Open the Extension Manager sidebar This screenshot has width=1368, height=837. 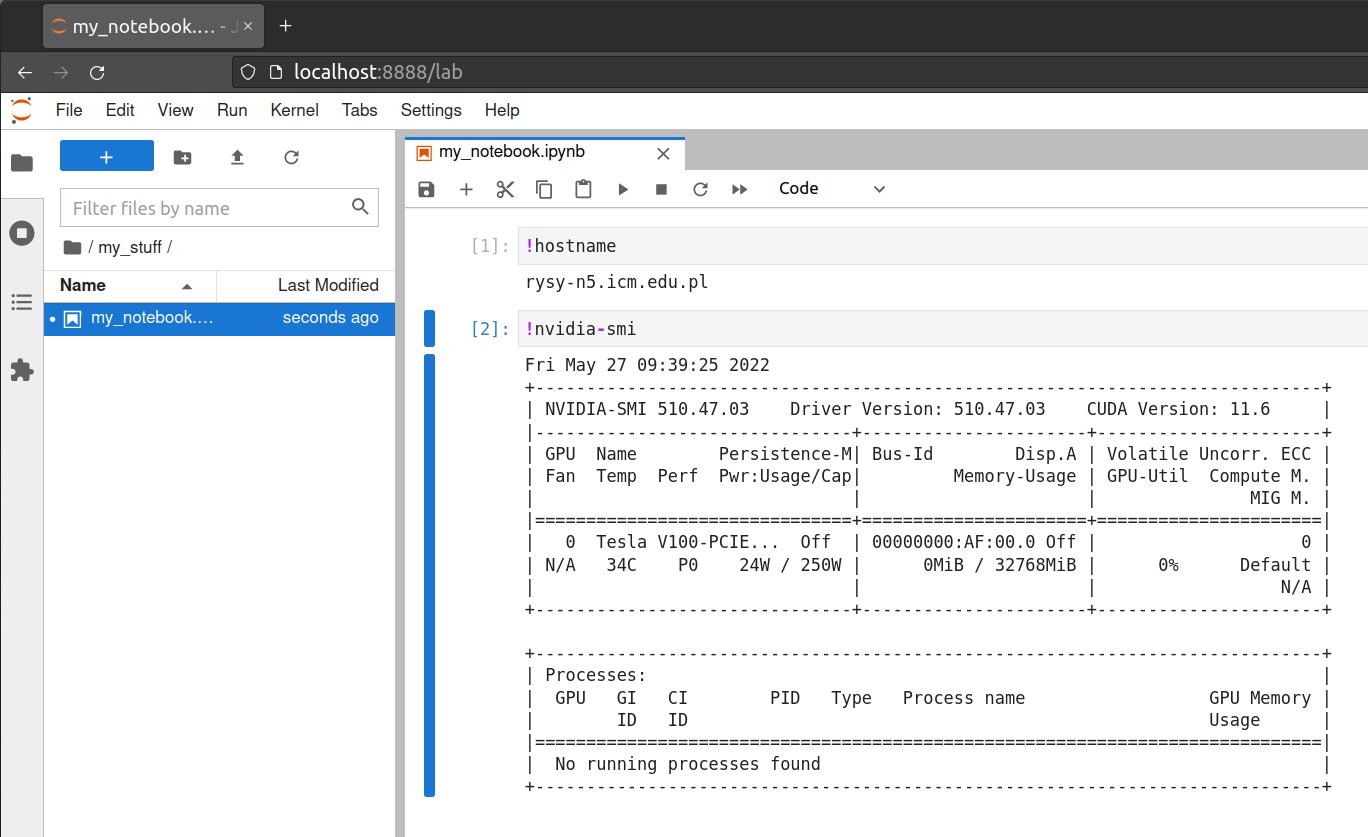21,371
